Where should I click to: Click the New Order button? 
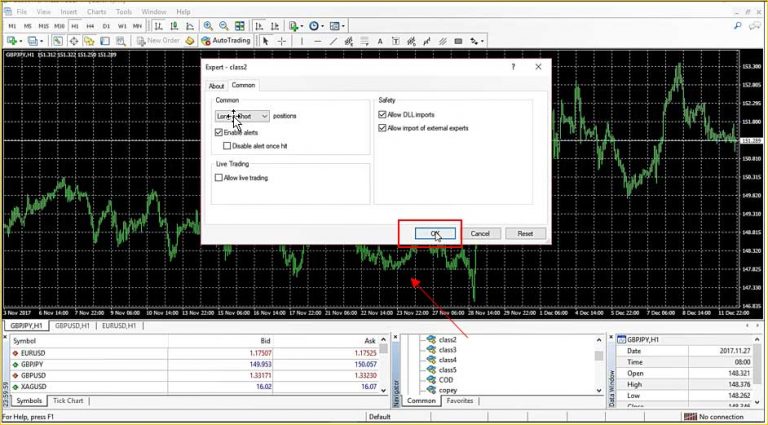click(158, 41)
